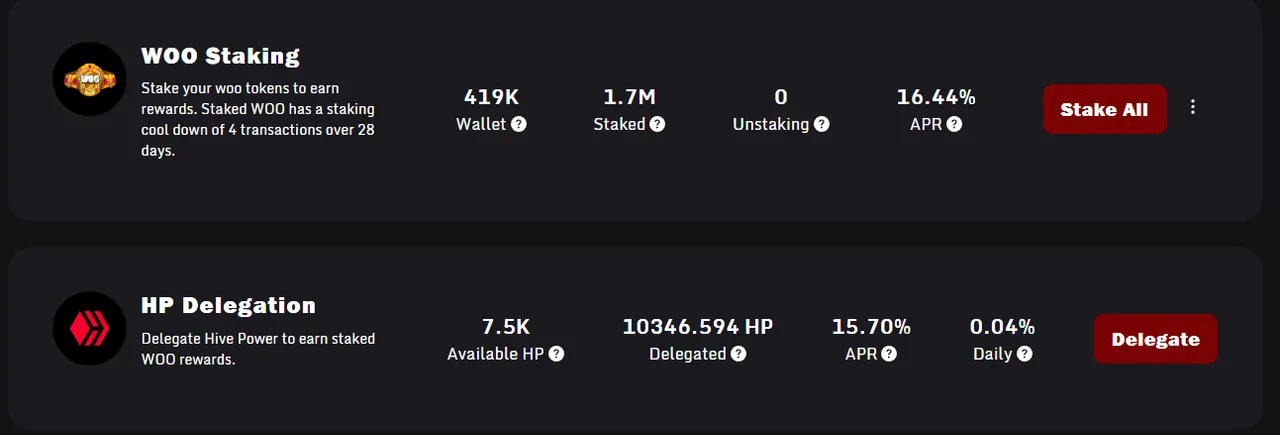
Task: Click the WOO Staking belt logo icon
Action: click(89, 79)
